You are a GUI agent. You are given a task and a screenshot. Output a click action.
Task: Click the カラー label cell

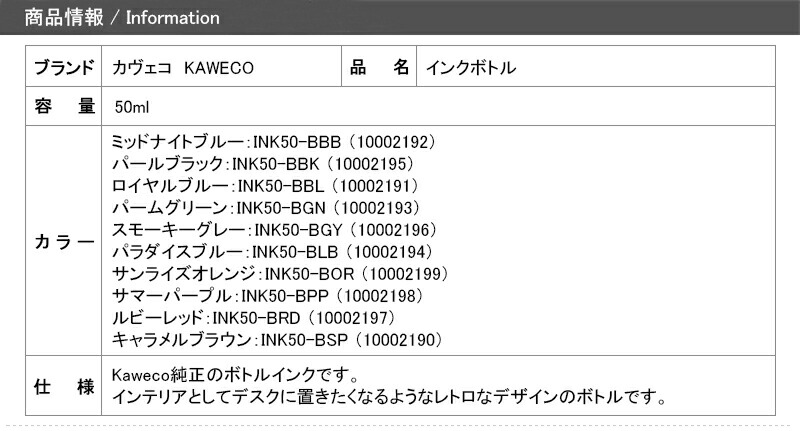64,241
